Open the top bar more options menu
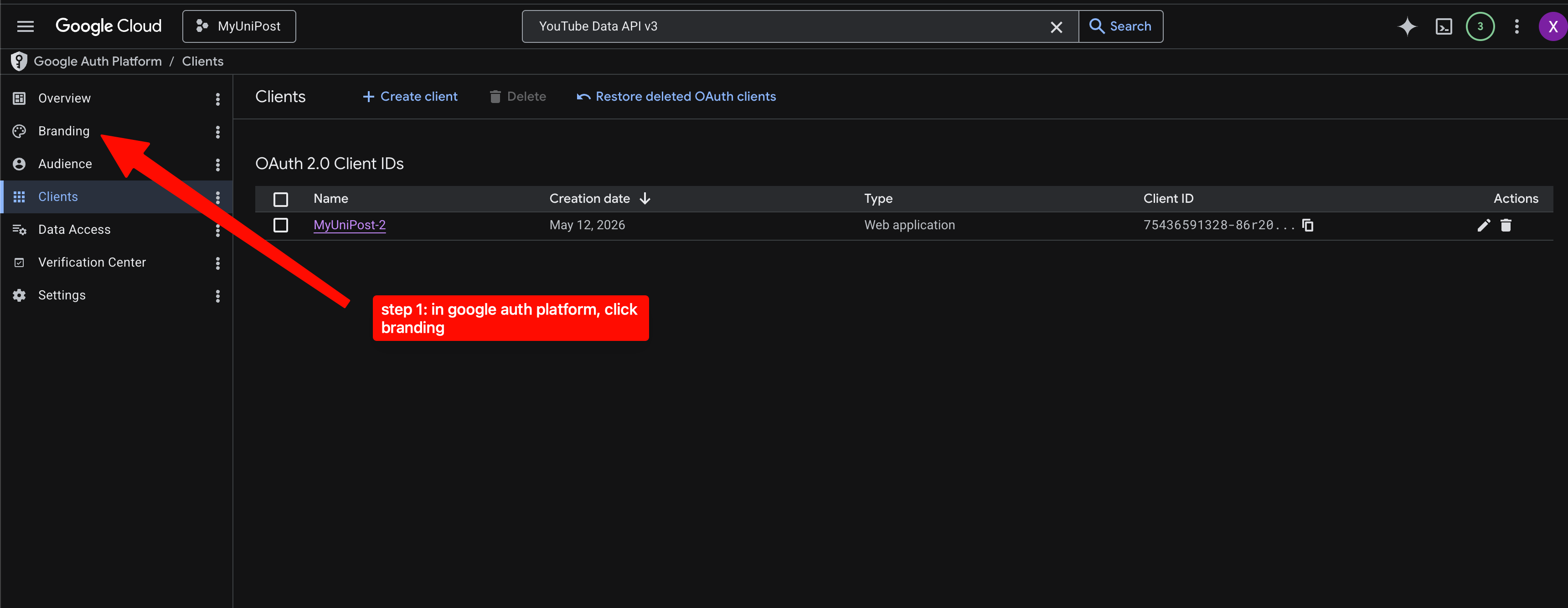Image resolution: width=1568 pixels, height=608 pixels. [1516, 26]
